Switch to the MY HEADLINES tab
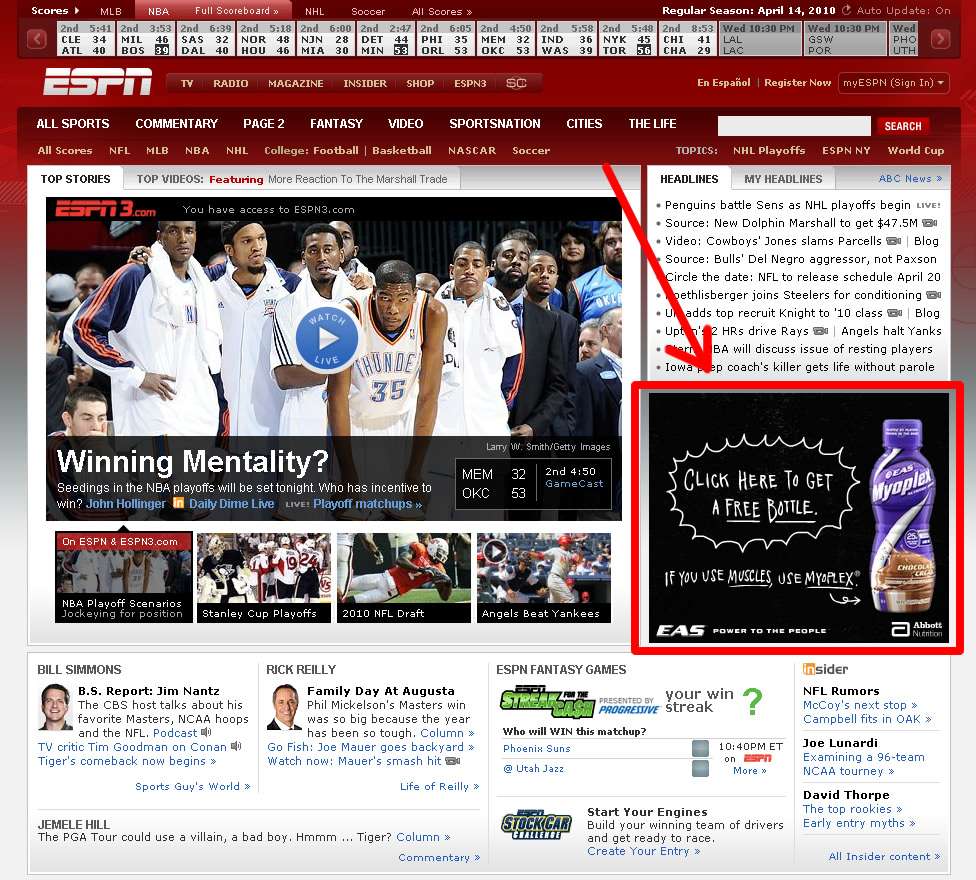This screenshot has height=880, width=976. [x=783, y=179]
